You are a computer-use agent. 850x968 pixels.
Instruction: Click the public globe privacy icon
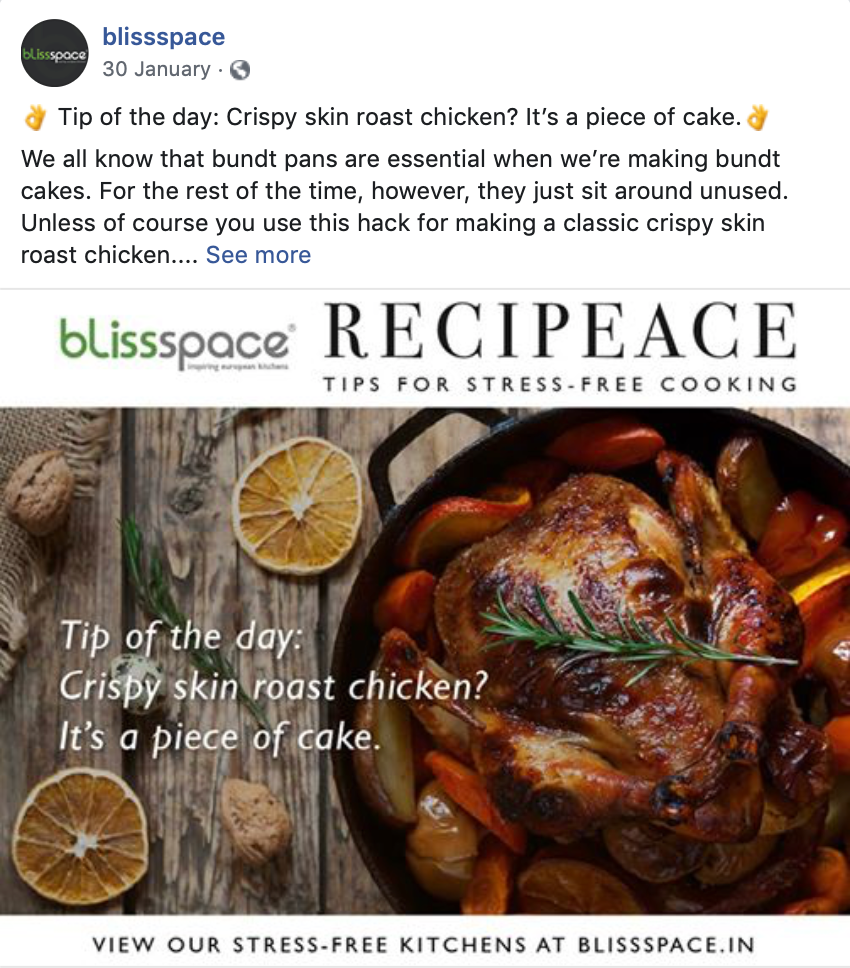coord(240,70)
